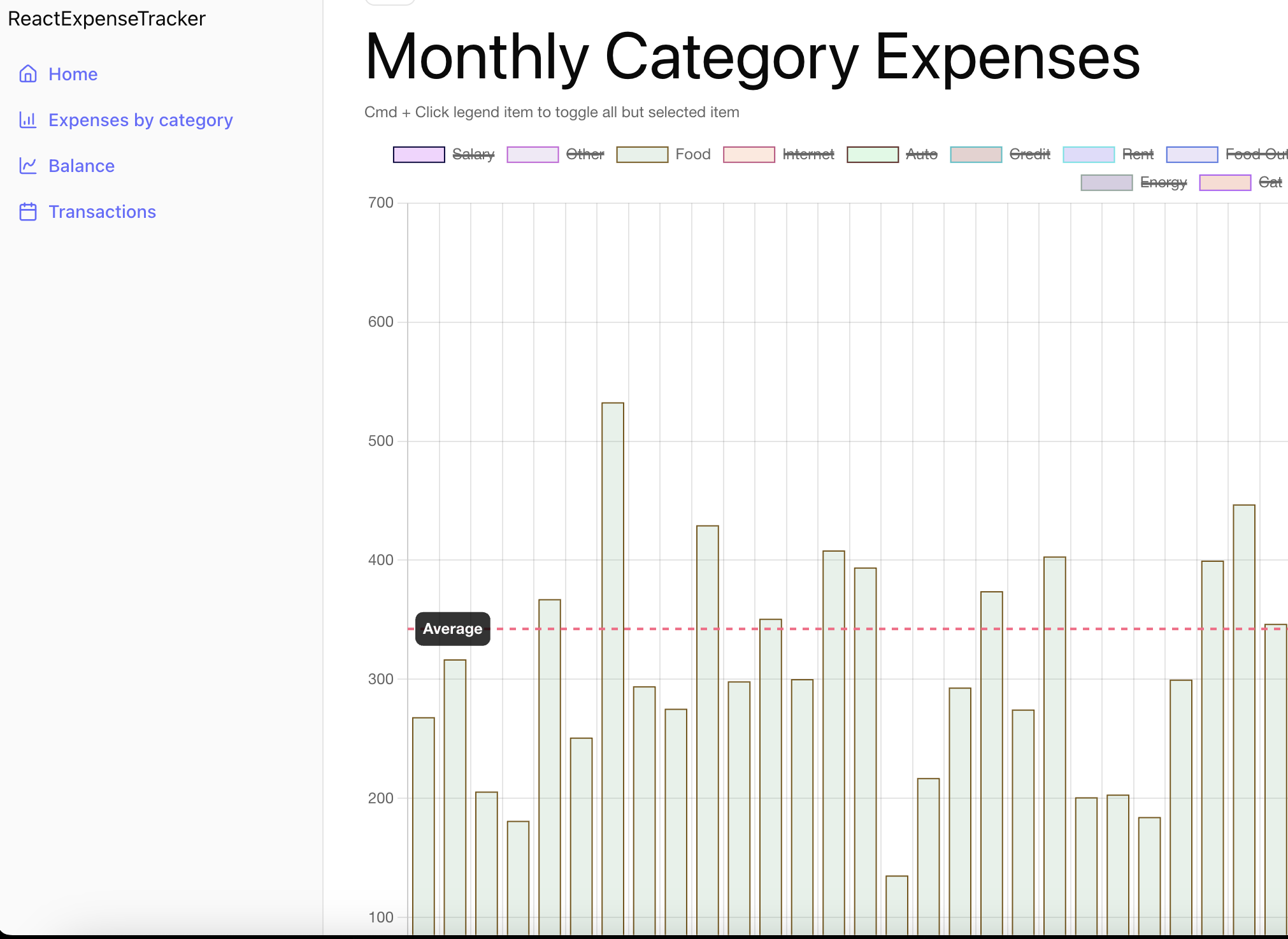1288x939 pixels.
Task: Click the Average label on the dashed line
Action: [x=452, y=629]
